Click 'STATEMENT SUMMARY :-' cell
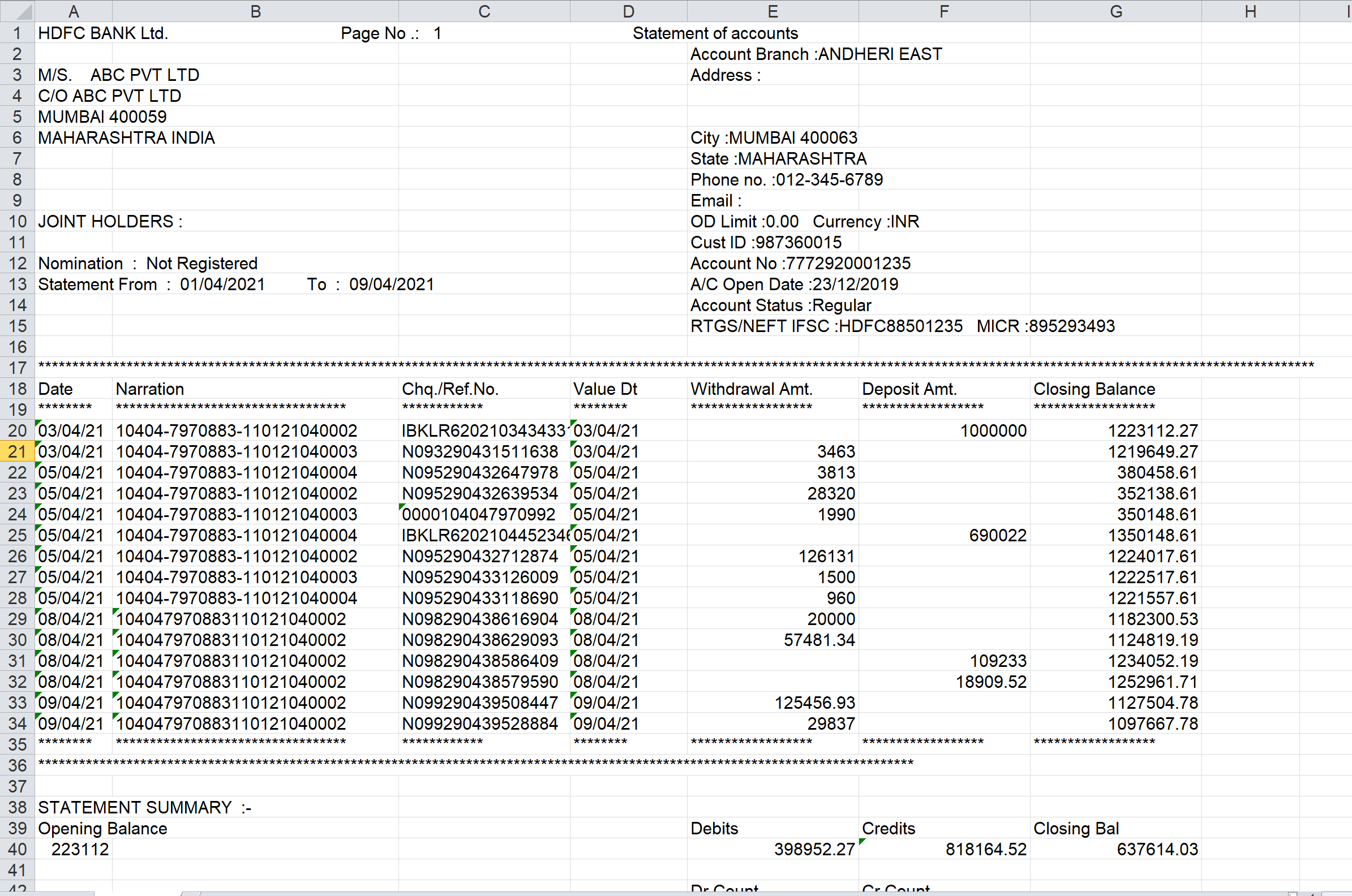This screenshot has height=896, width=1352. pos(145,807)
